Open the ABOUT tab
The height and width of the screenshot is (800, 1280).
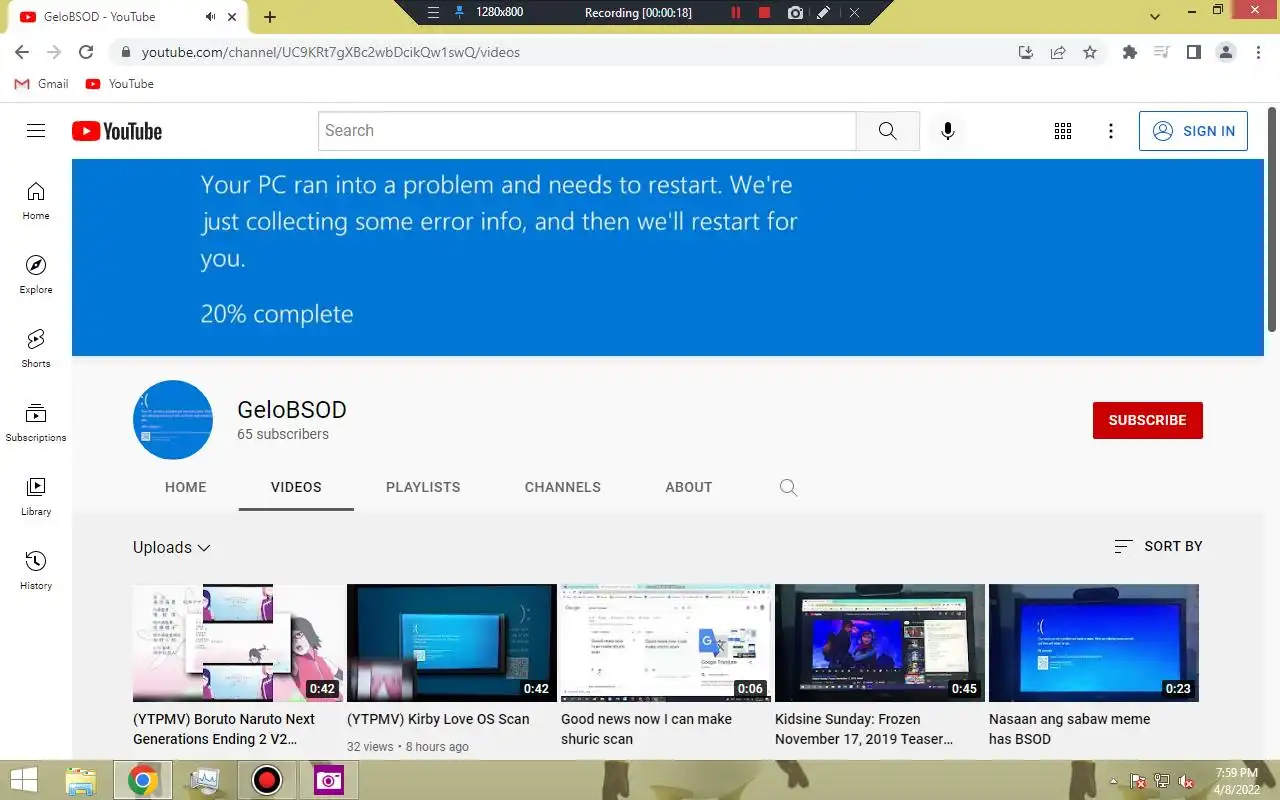point(689,487)
